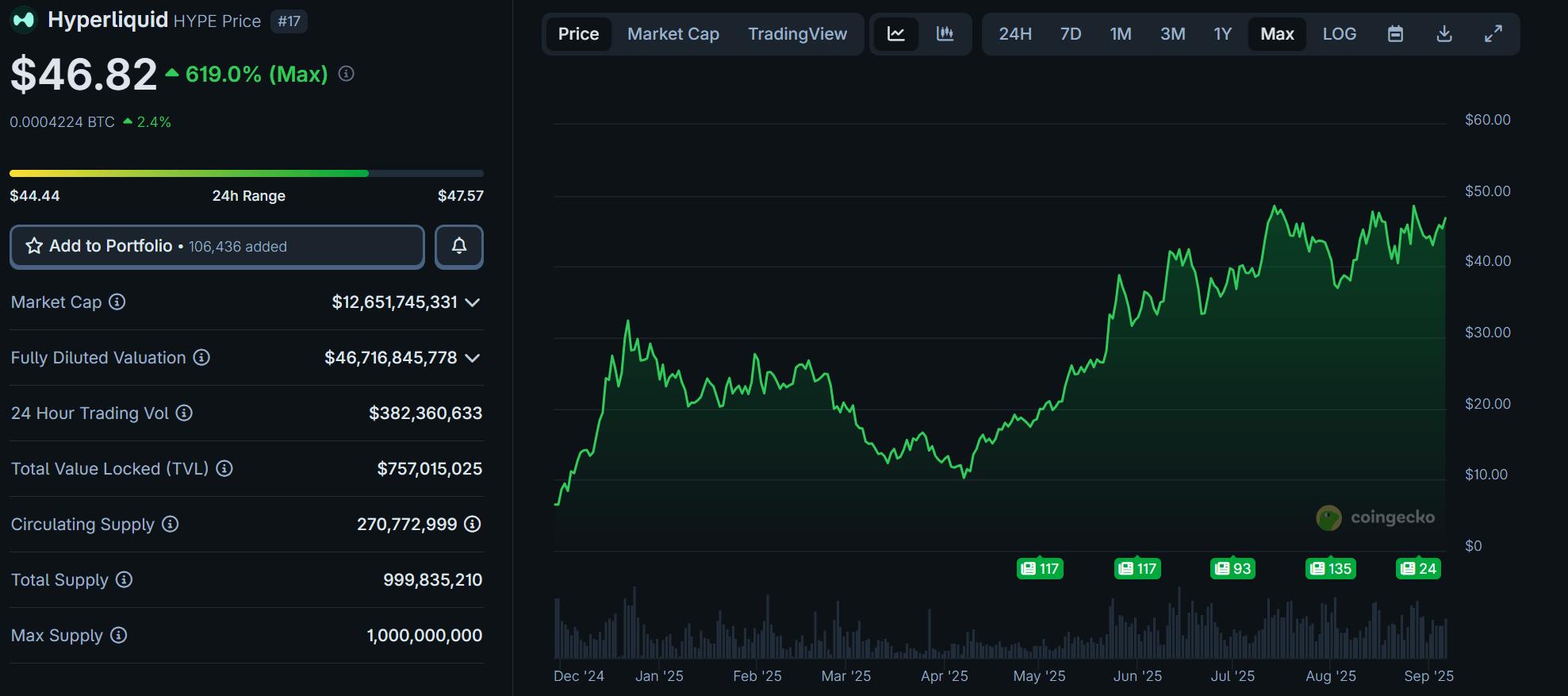Screen dimensions: 1568x696
Task: Click the price alert bell icon
Action: click(459, 247)
